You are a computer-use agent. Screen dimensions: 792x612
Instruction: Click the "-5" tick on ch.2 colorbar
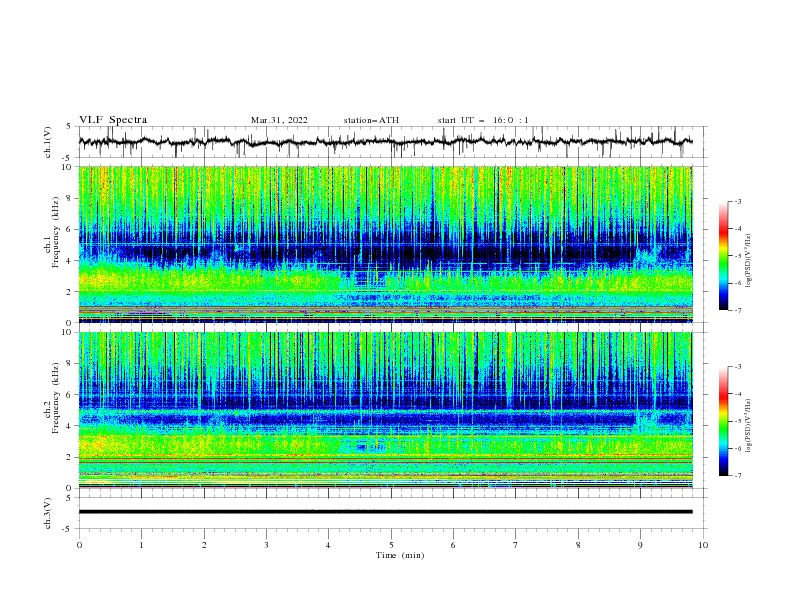click(738, 421)
